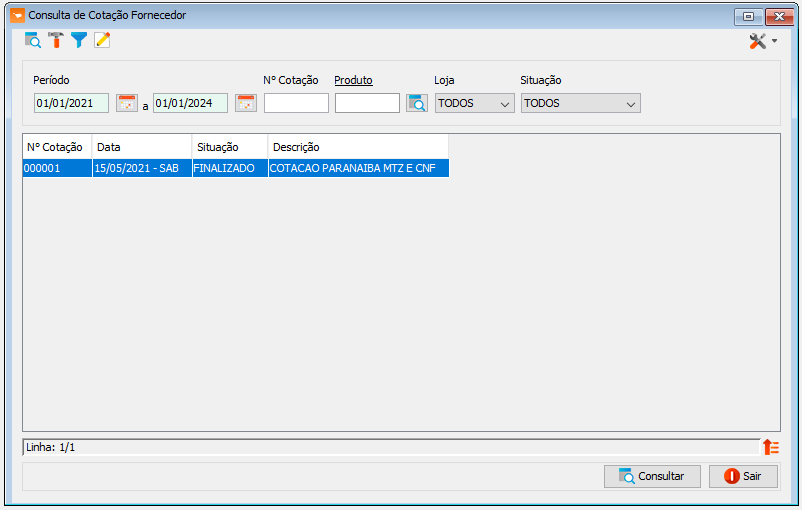
Task: Click into the Produto input field
Action: point(367,103)
